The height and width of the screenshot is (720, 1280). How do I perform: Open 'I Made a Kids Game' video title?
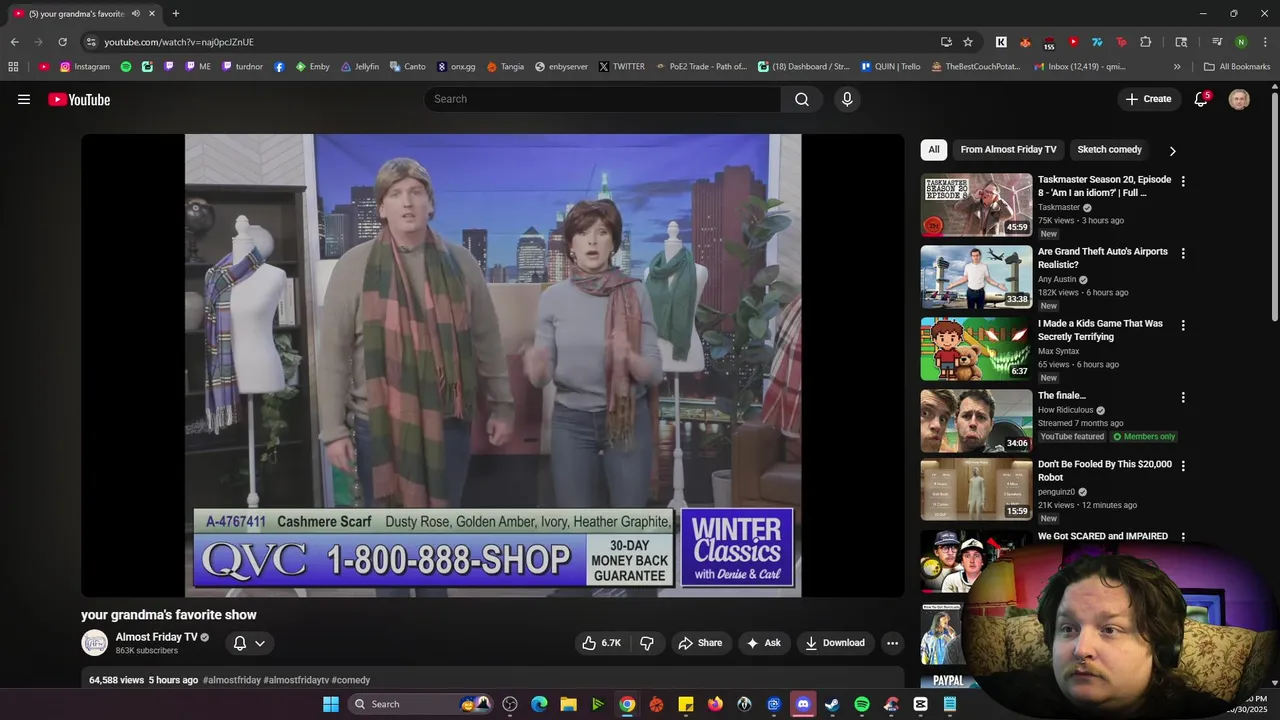click(x=1100, y=330)
